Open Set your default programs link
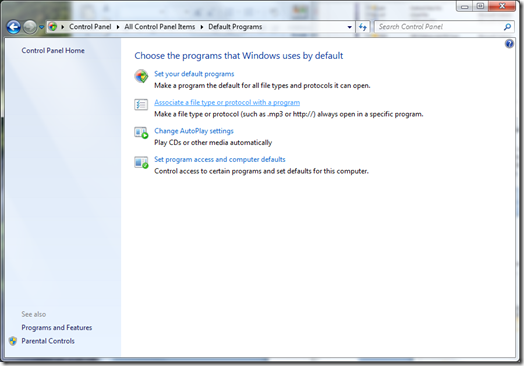 [194, 74]
